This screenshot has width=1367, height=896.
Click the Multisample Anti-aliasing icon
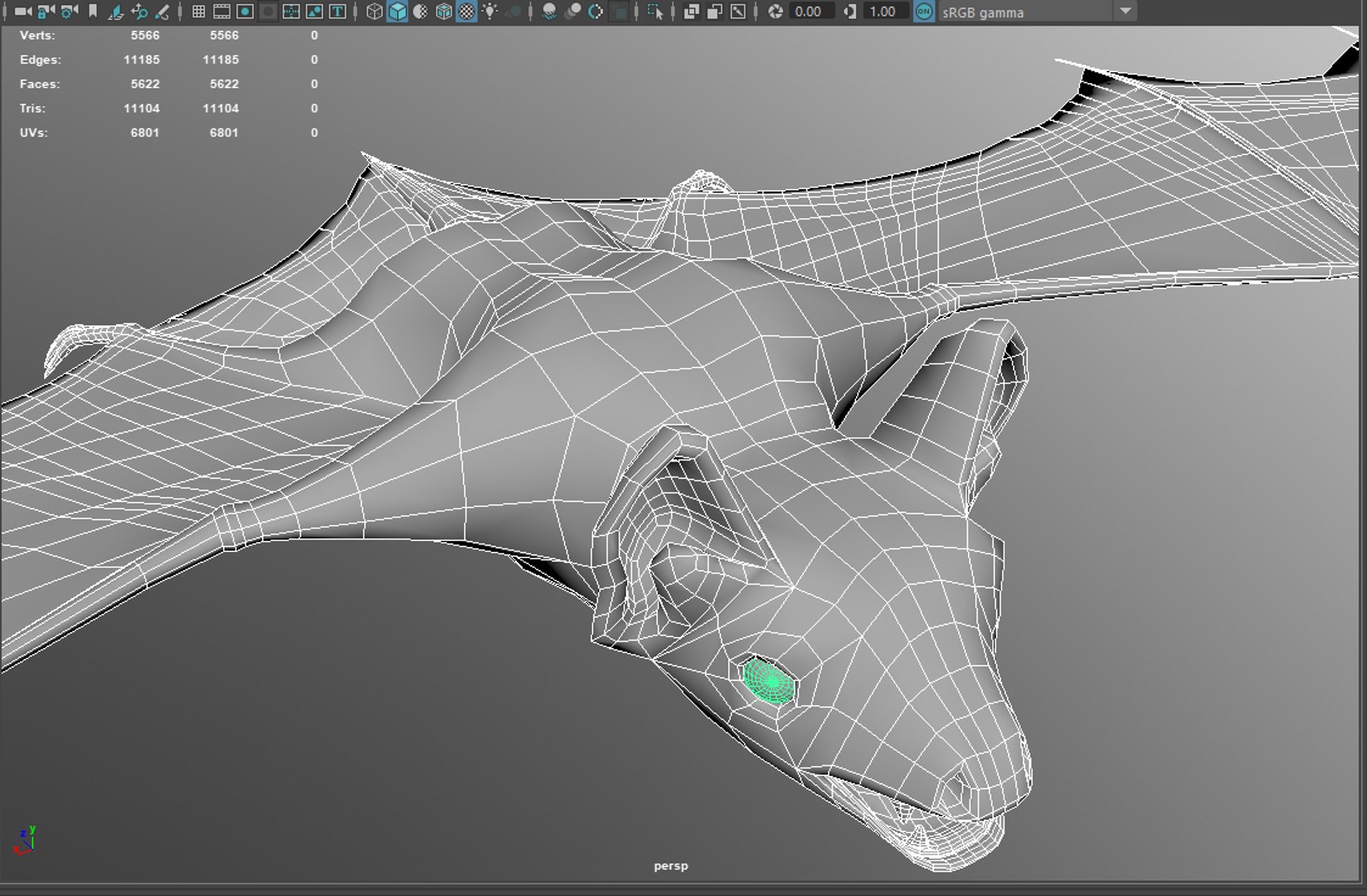pos(596,12)
